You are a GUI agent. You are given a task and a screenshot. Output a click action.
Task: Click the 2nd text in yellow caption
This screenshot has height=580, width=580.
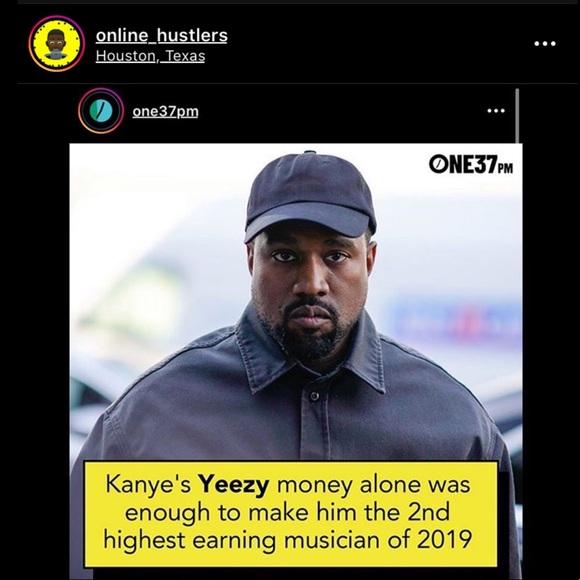coord(428,512)
